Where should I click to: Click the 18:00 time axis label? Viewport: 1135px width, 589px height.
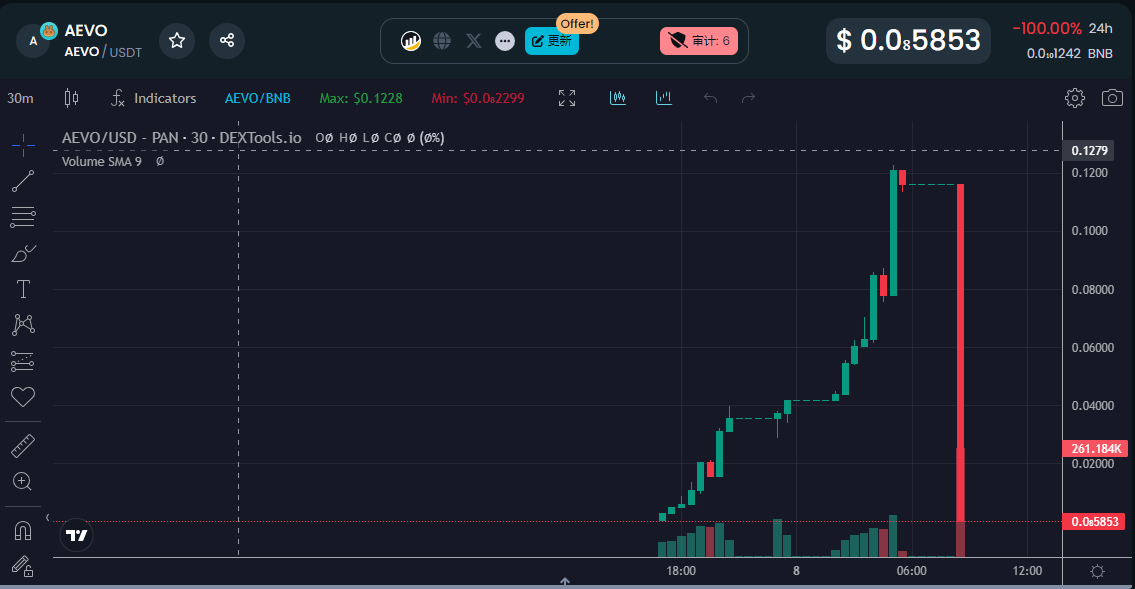coord(681,571)
